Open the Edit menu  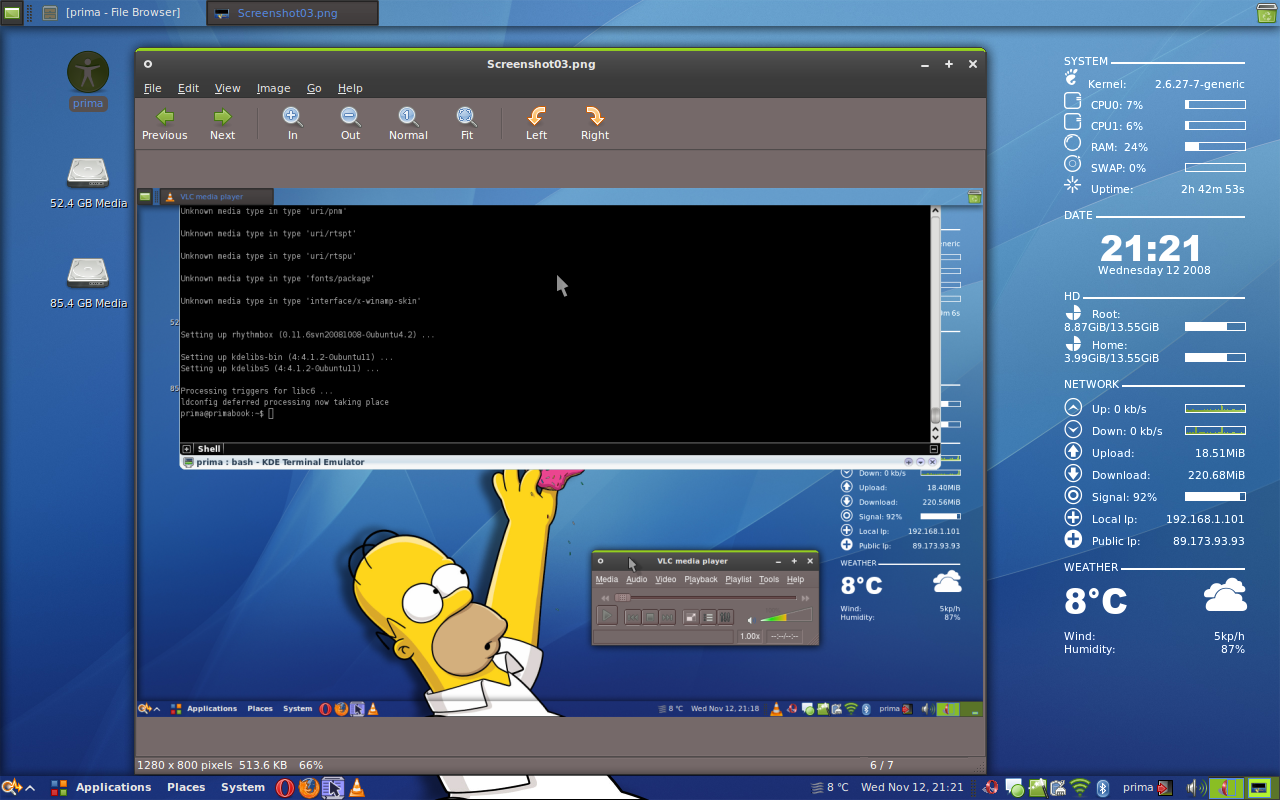pyautogui.click(x=188, y=88)
